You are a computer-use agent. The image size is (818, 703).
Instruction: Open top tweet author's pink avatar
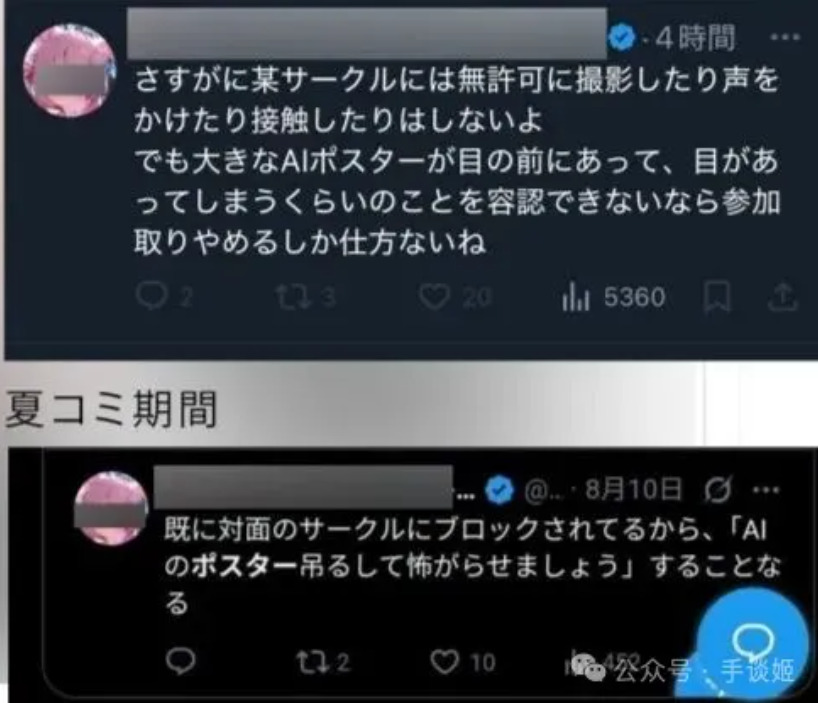point(69,71)
